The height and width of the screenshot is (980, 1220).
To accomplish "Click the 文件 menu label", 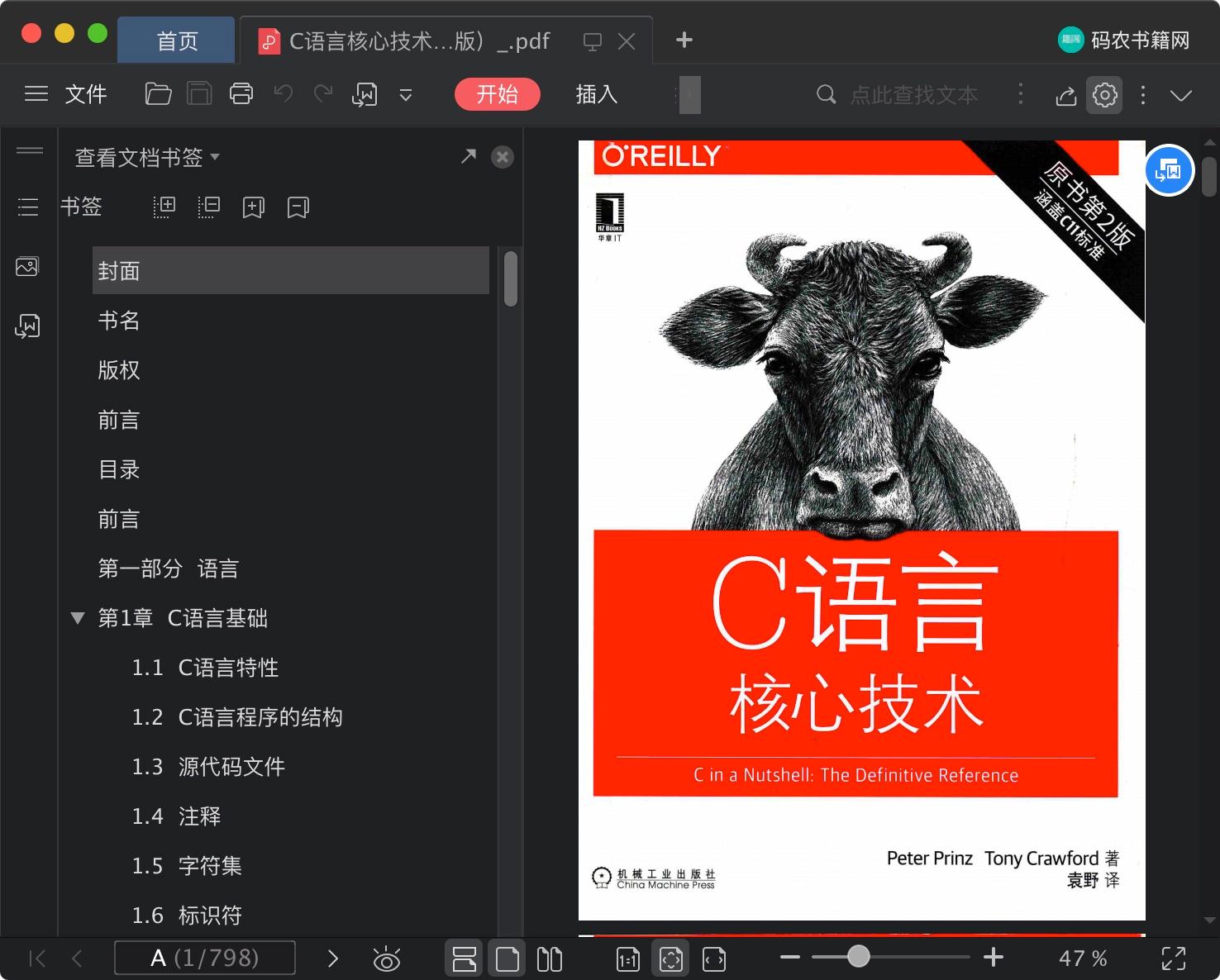I will (86, 94).
